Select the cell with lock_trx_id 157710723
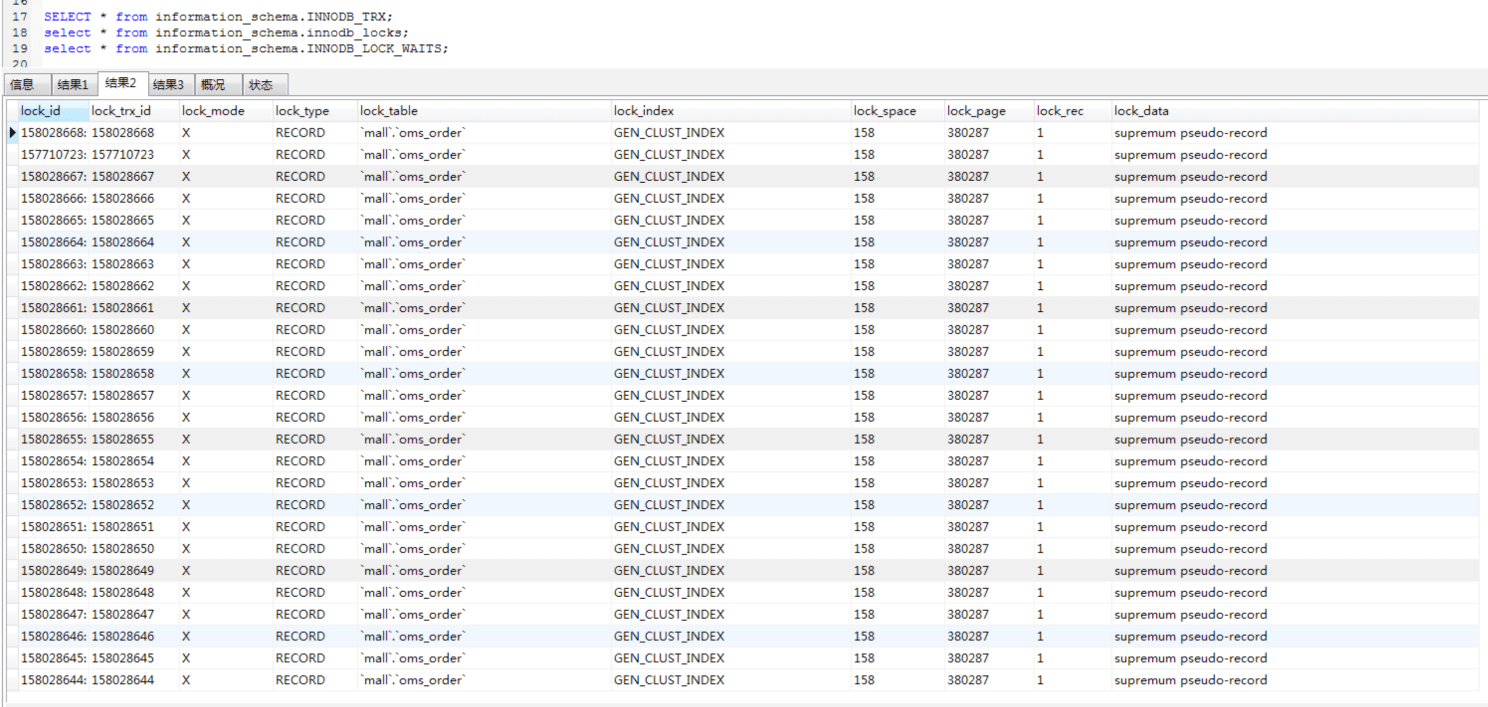The width and height of the screenshot is (1488, 707). click(123, 155)
